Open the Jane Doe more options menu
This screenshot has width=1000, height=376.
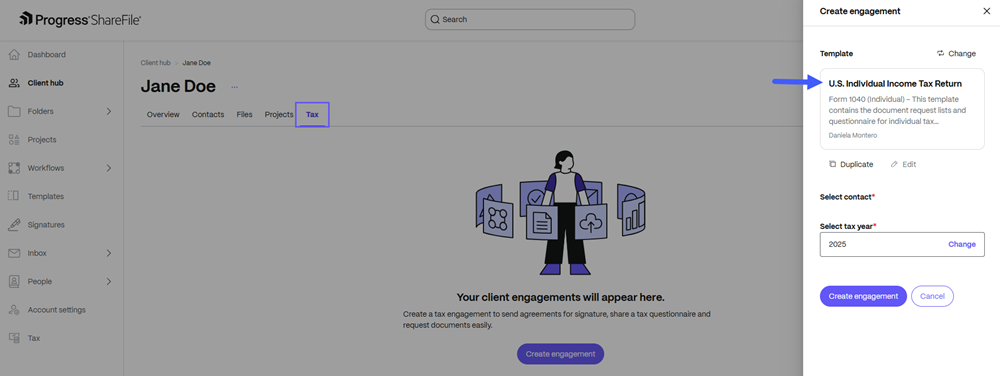[x=234, y=87]
